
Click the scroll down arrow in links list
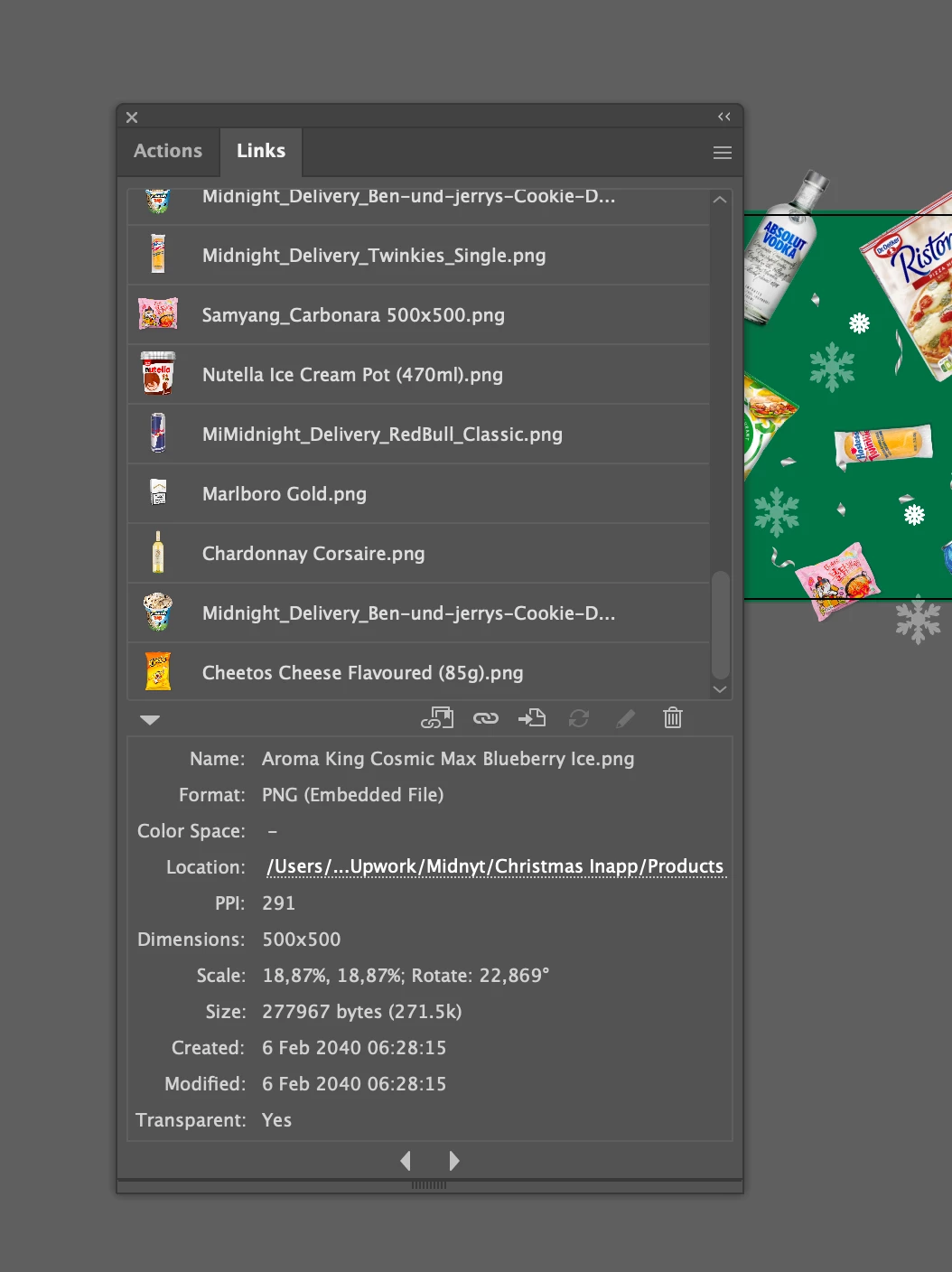coord(720,689)
